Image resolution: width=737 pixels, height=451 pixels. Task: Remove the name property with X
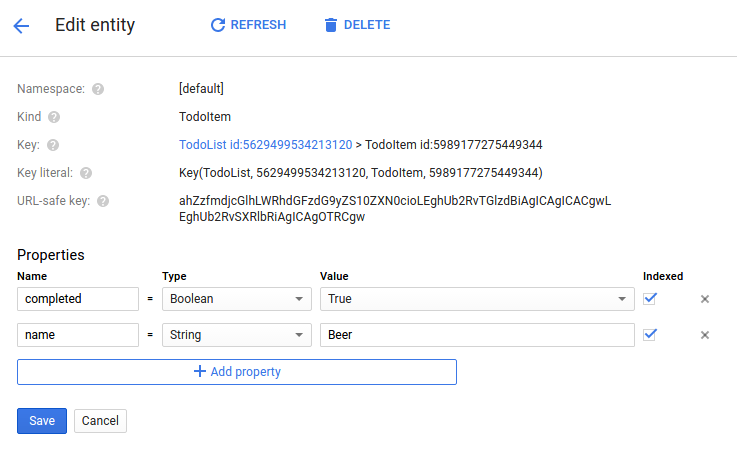tap(704, 335)
